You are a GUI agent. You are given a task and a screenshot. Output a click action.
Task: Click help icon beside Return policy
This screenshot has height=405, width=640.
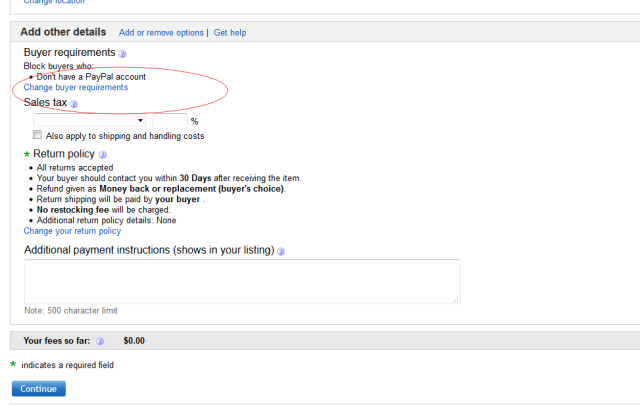point(103,155)
